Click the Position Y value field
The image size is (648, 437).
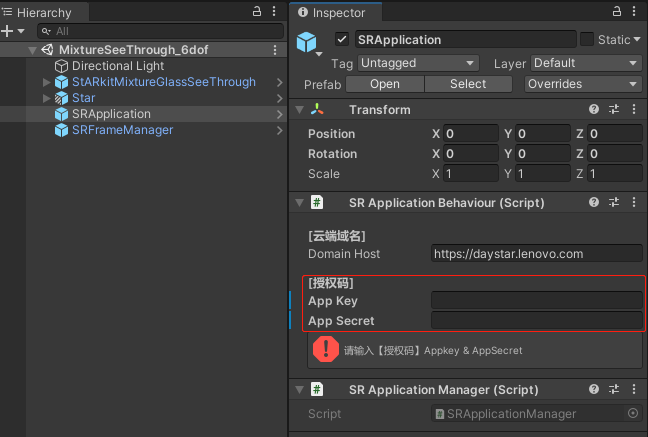coord(543,134)
